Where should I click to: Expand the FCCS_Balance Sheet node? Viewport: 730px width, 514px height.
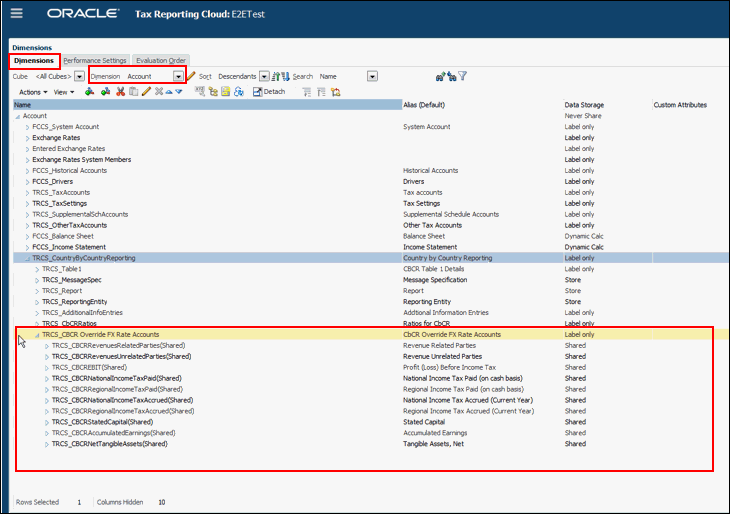[27, 237]
